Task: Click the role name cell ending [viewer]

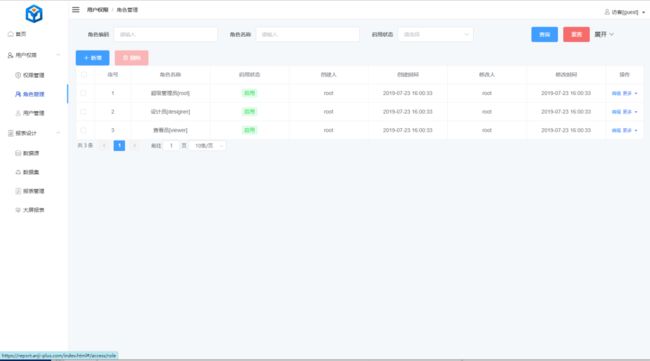Action: tap(170, 130)
